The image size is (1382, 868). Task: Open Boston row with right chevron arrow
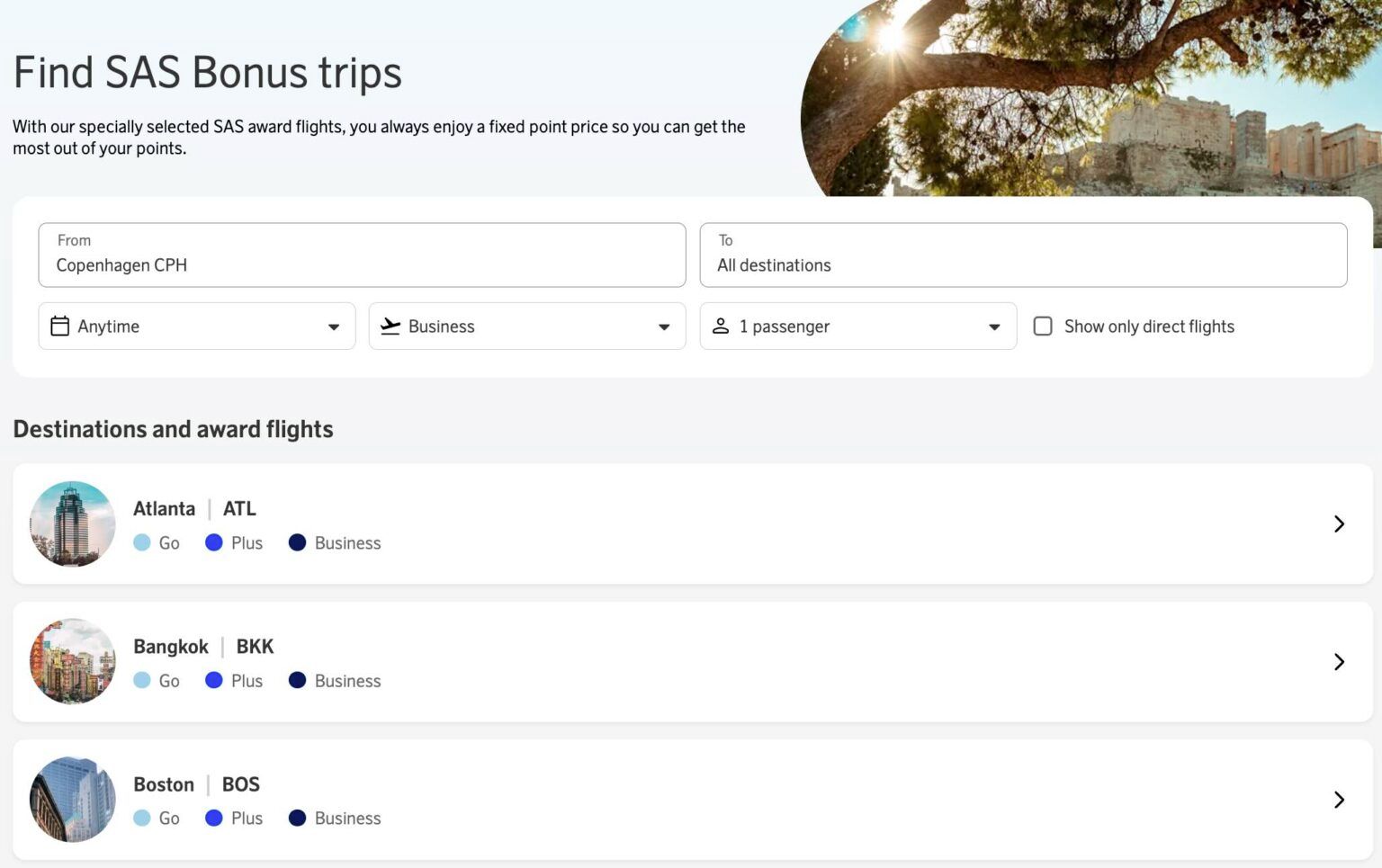click(x=1339, y=800)
